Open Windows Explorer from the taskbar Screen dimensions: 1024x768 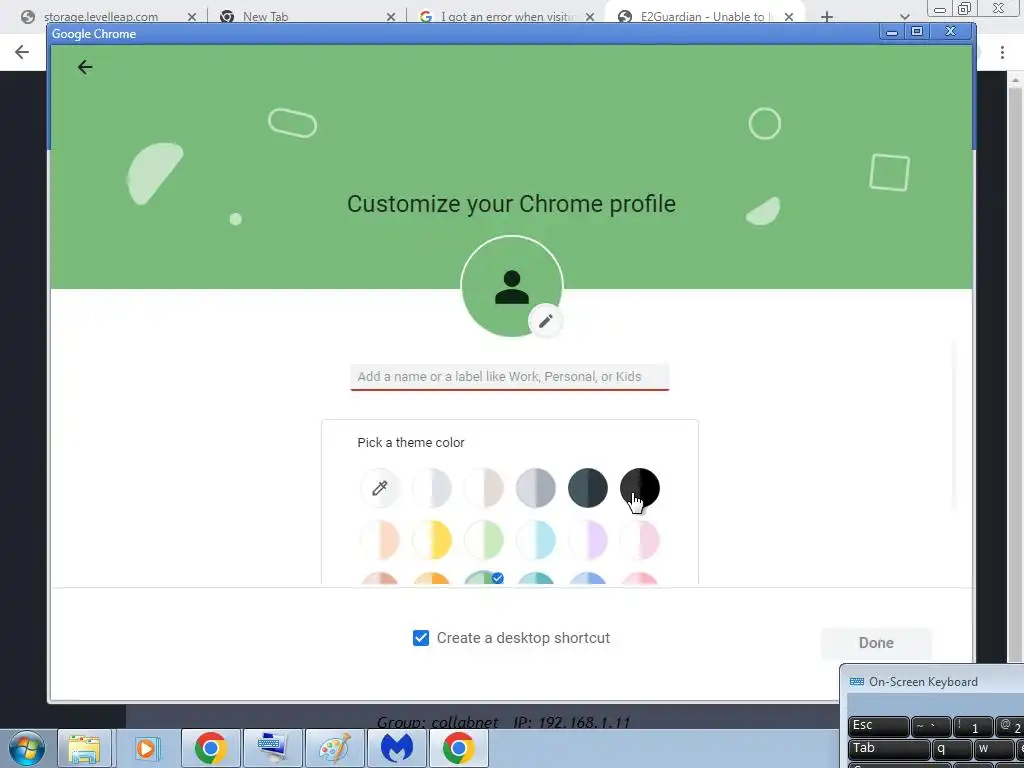point(84,748)
